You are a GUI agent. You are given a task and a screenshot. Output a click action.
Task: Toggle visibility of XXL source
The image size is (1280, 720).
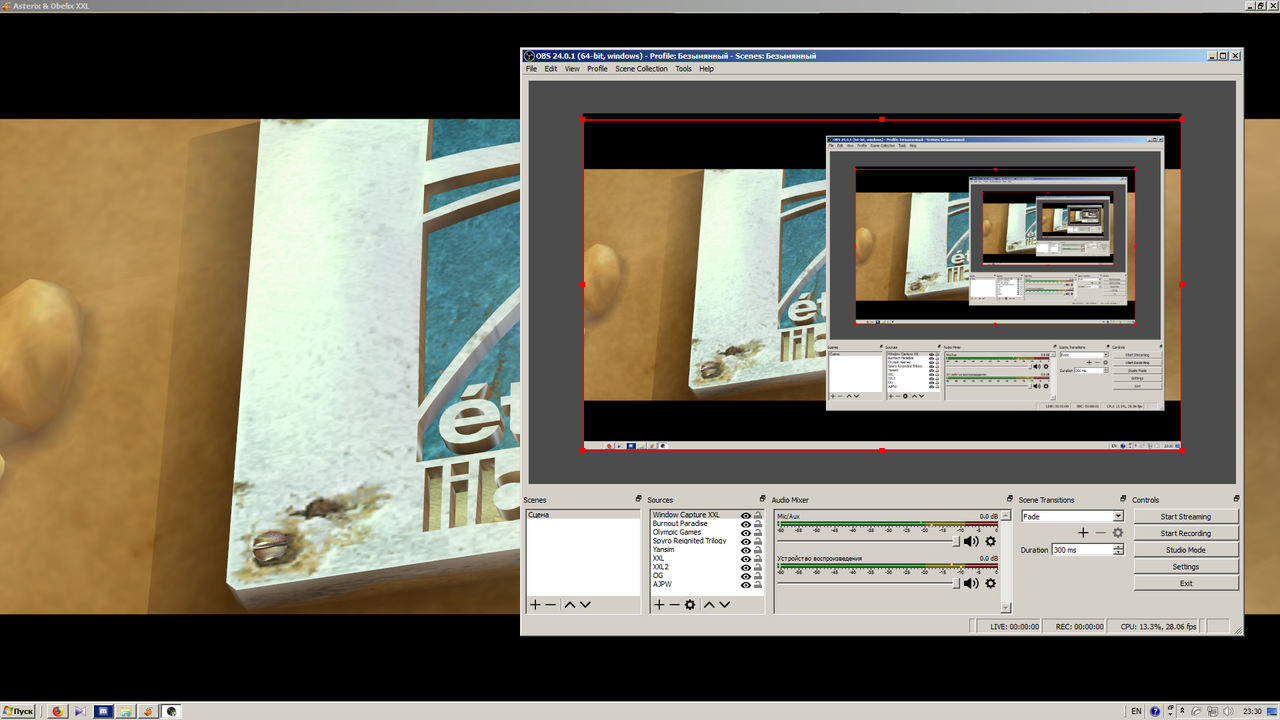tap(746, 559)
